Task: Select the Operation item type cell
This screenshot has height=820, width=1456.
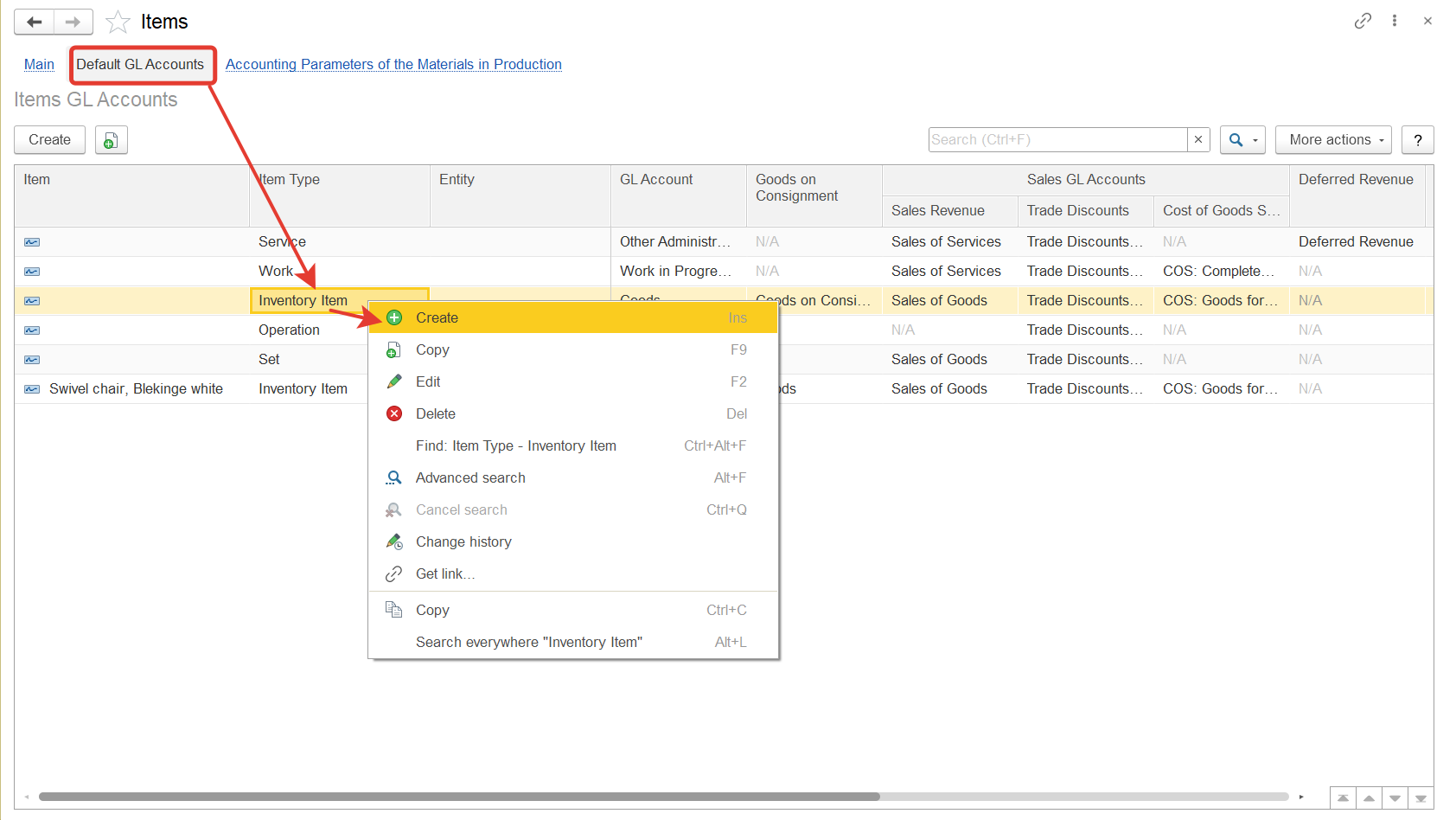Action: tap(289, 330)
